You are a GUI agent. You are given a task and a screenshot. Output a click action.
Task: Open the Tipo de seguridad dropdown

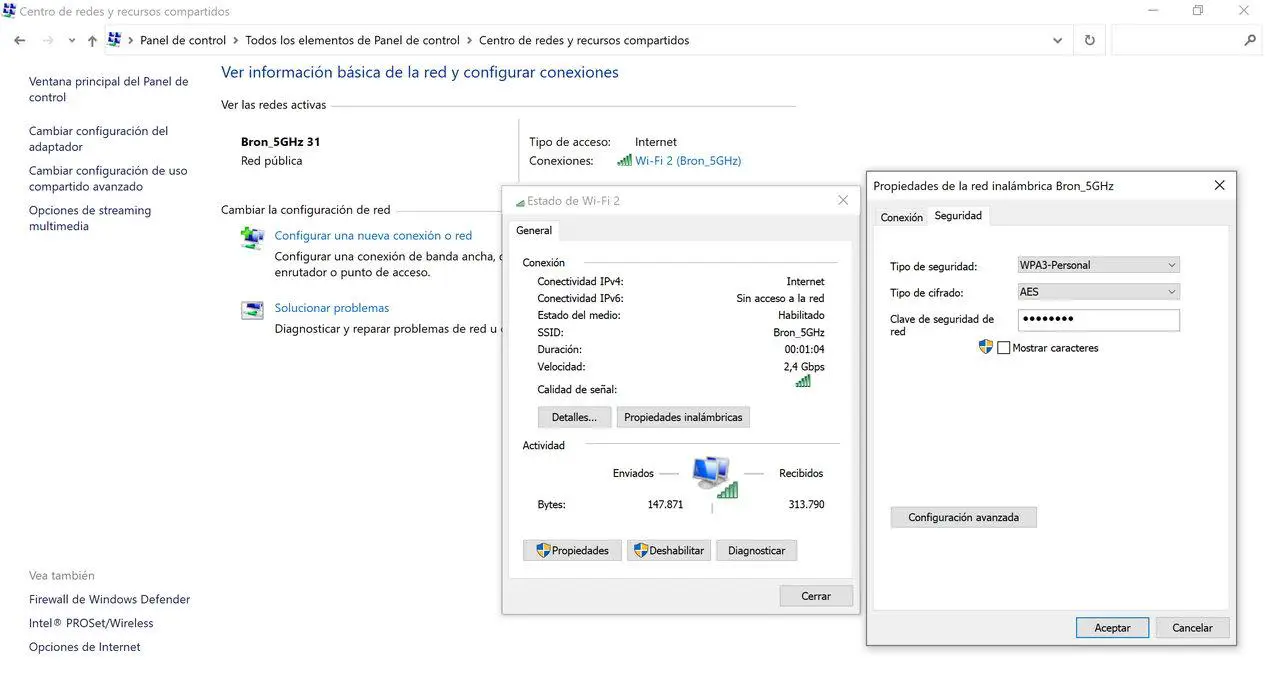[1098, 265]
